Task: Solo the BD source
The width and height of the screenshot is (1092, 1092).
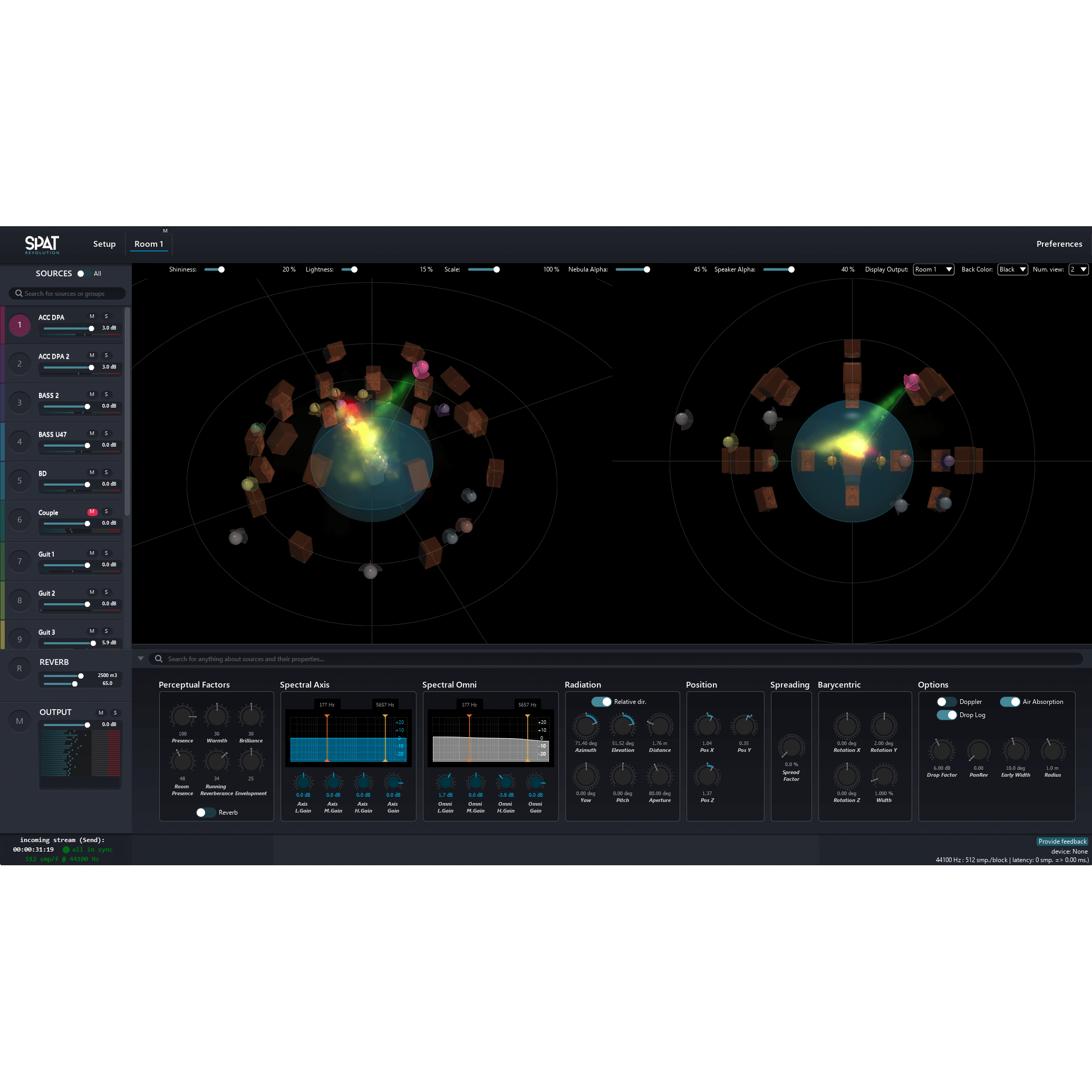Action: [x=107, y=472]
